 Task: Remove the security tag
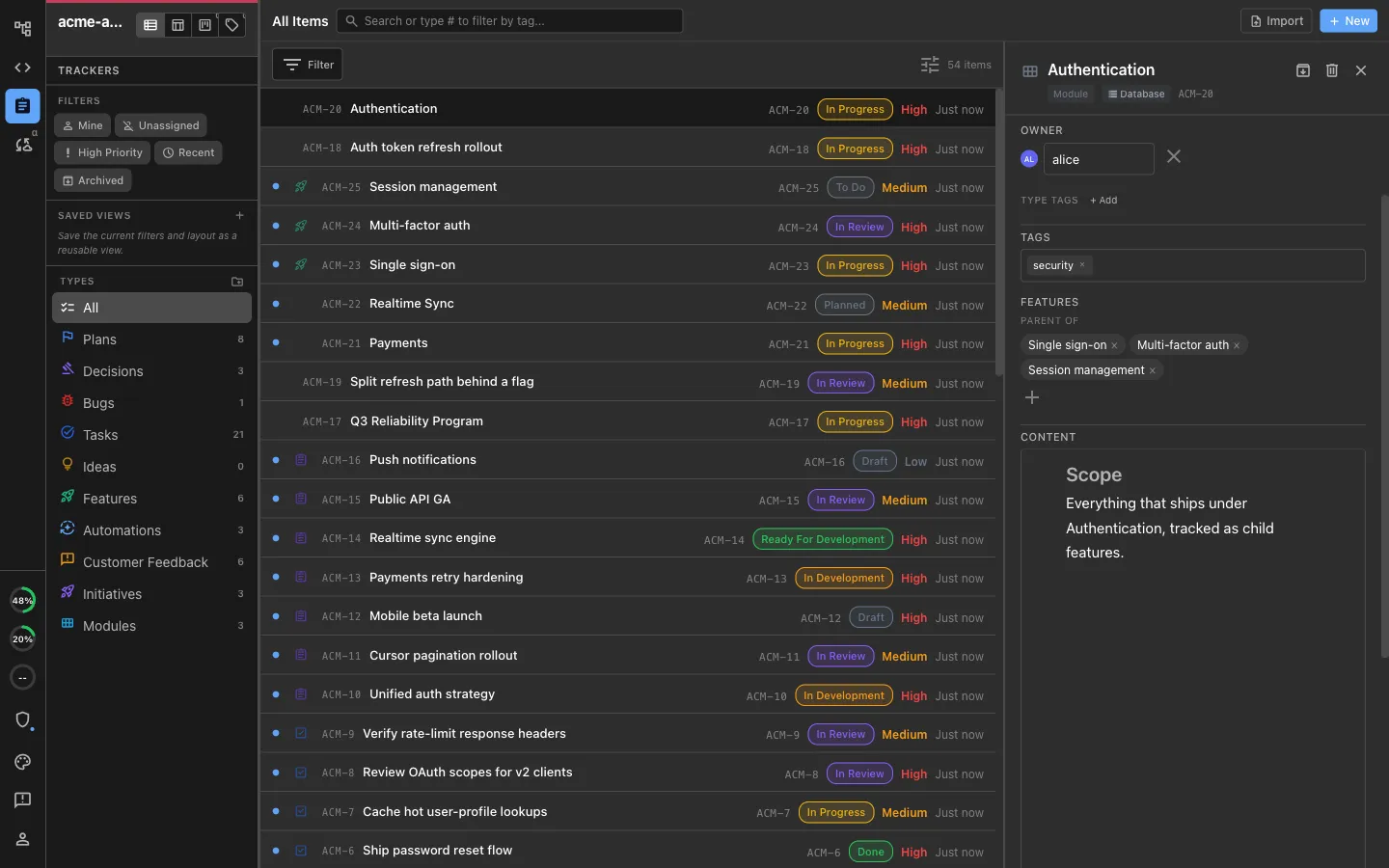pos(1082,265)
